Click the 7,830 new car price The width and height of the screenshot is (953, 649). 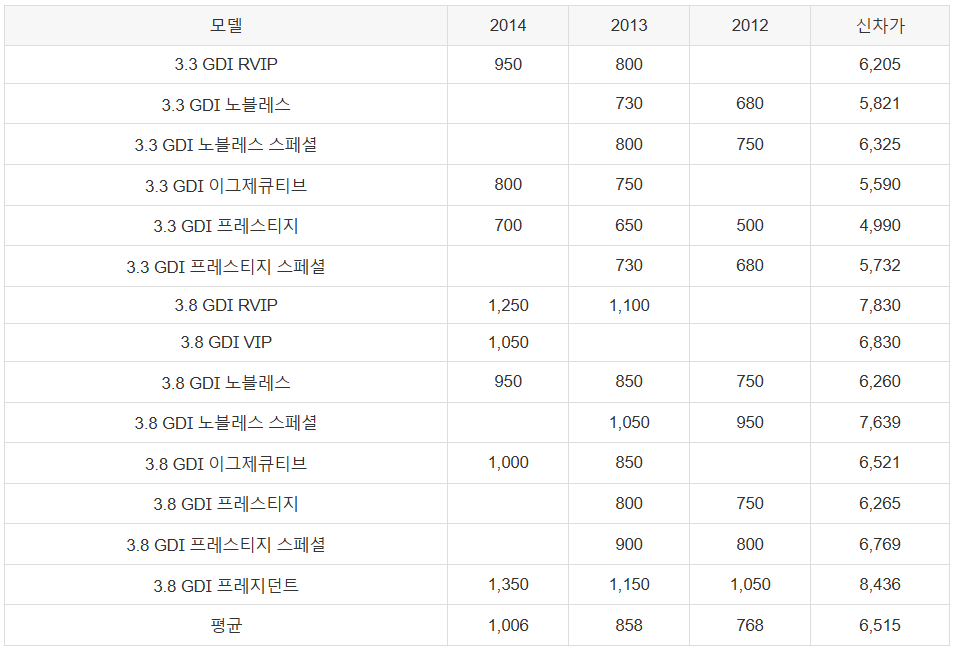(x=879, y=305)
